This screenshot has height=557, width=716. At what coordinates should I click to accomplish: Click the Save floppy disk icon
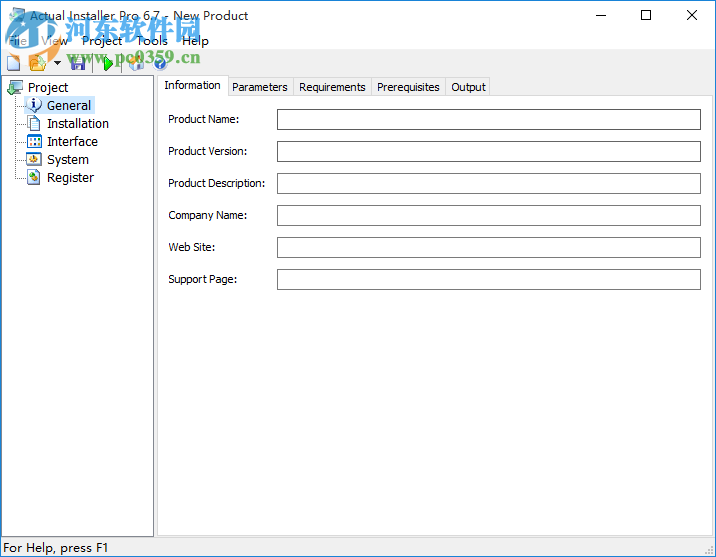(x=78, y=63)
